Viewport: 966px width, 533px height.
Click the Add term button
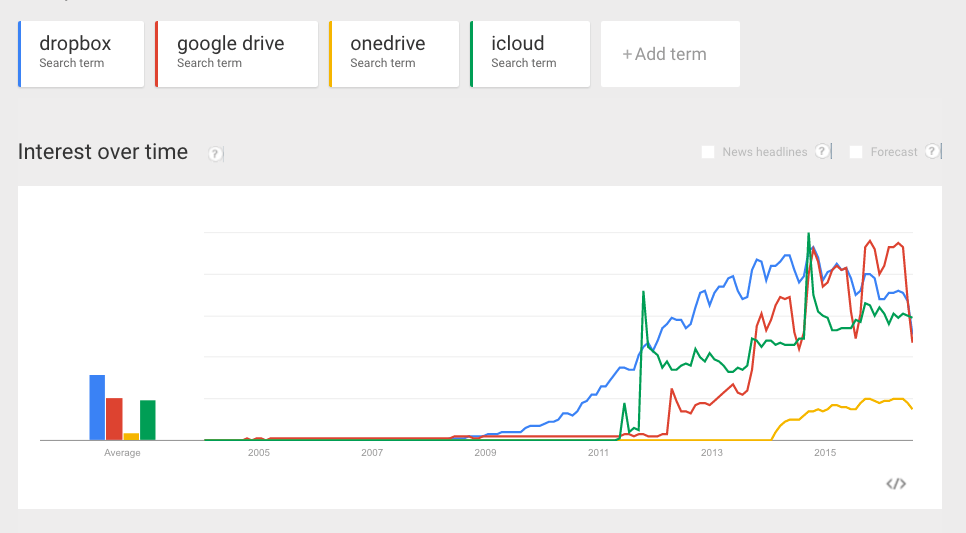[x=670, y=54]
